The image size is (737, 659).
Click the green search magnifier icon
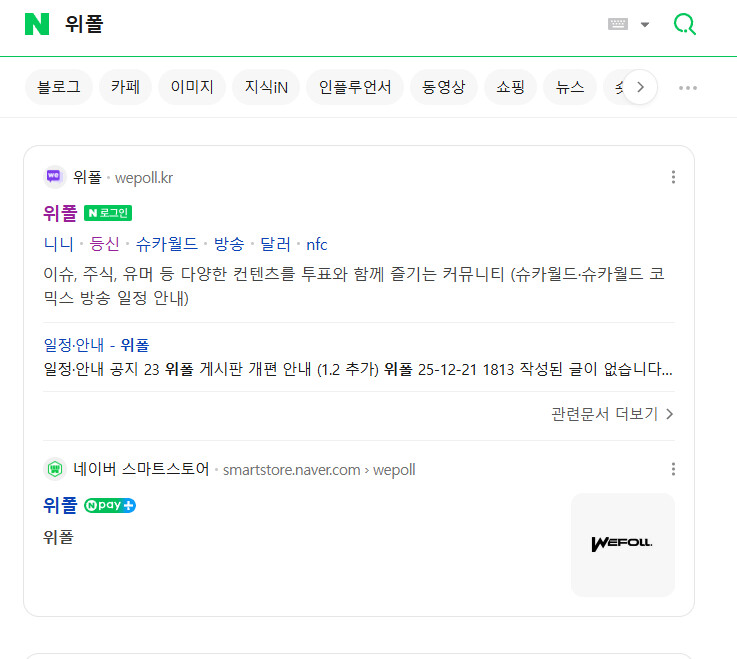(685, 24)
